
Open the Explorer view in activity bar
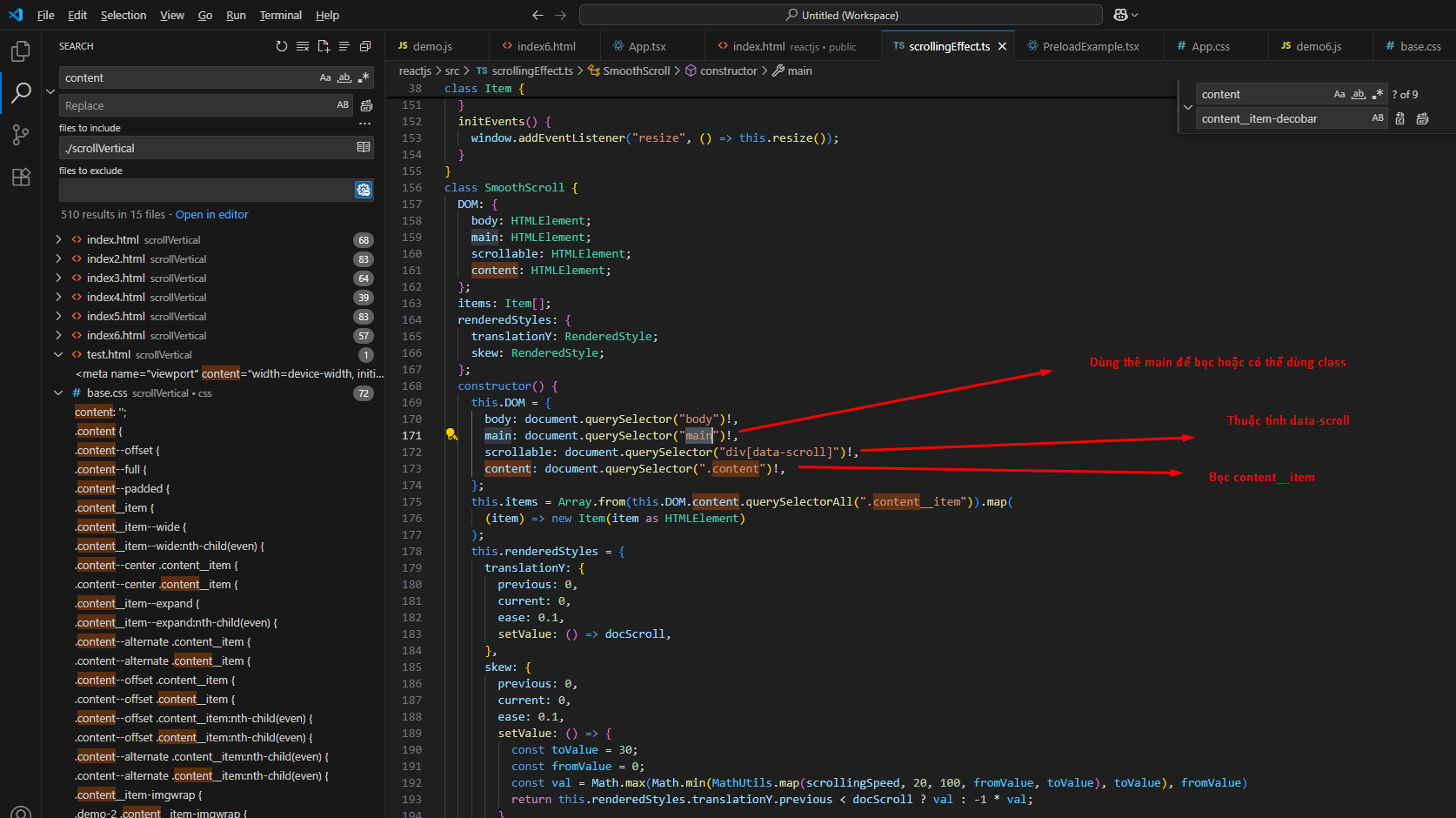(x=21, y=51)
